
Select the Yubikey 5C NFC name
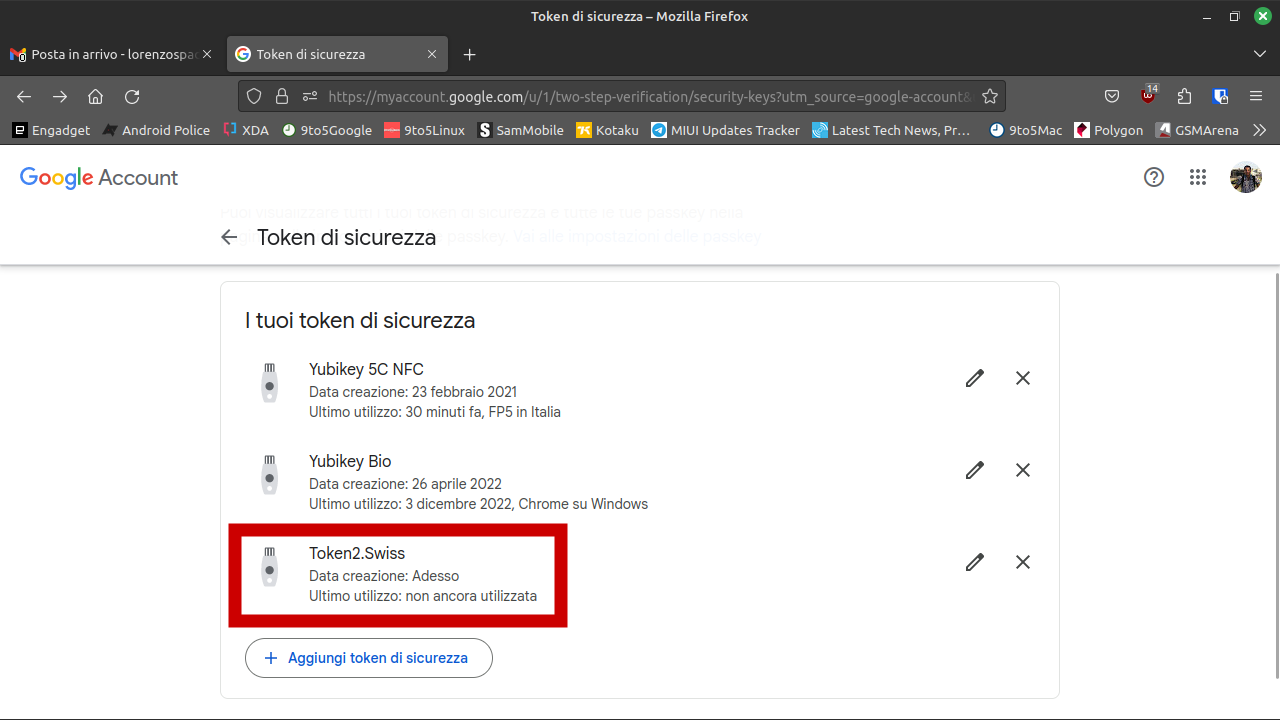click(366, 369)
